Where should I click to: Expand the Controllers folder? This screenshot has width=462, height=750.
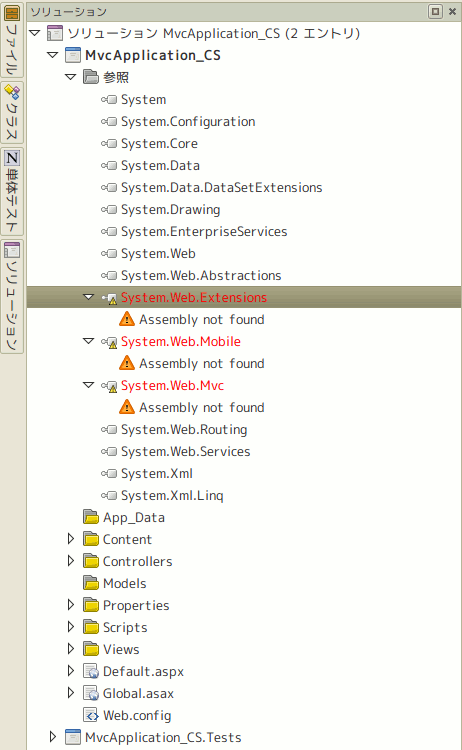[x=71, y=561]
